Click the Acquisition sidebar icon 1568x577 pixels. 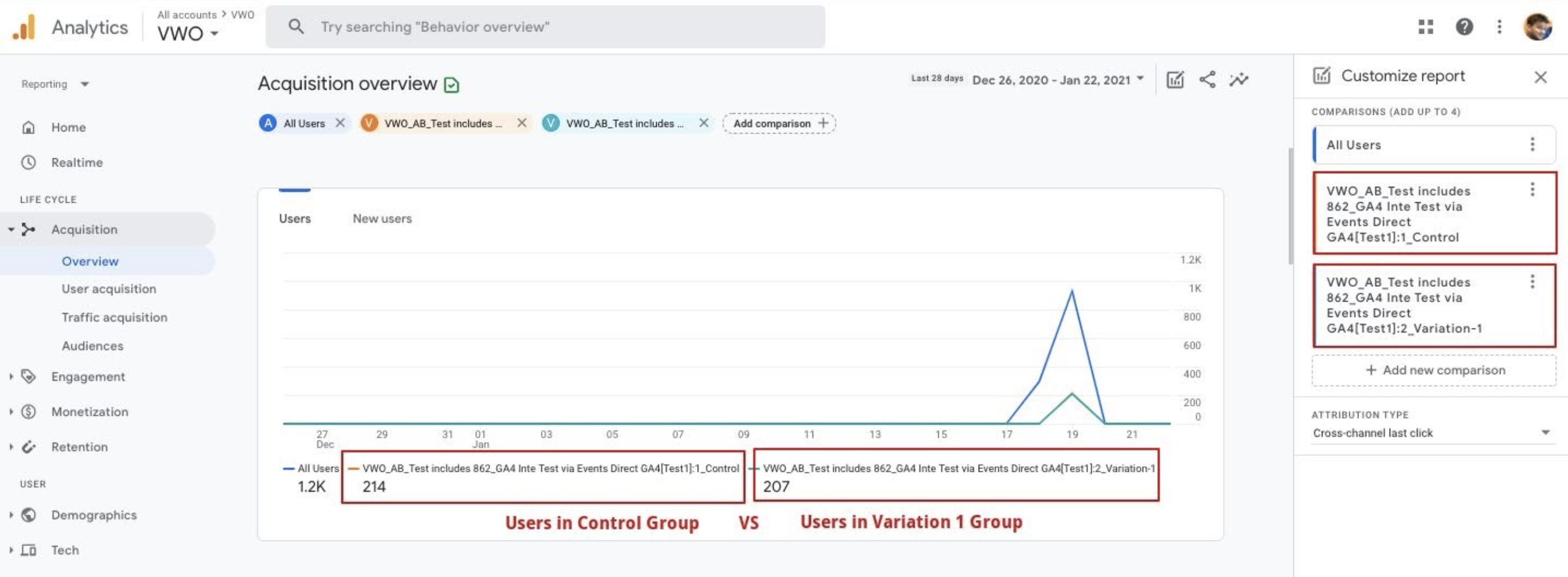pyautogui.click(x=28, y=230)
